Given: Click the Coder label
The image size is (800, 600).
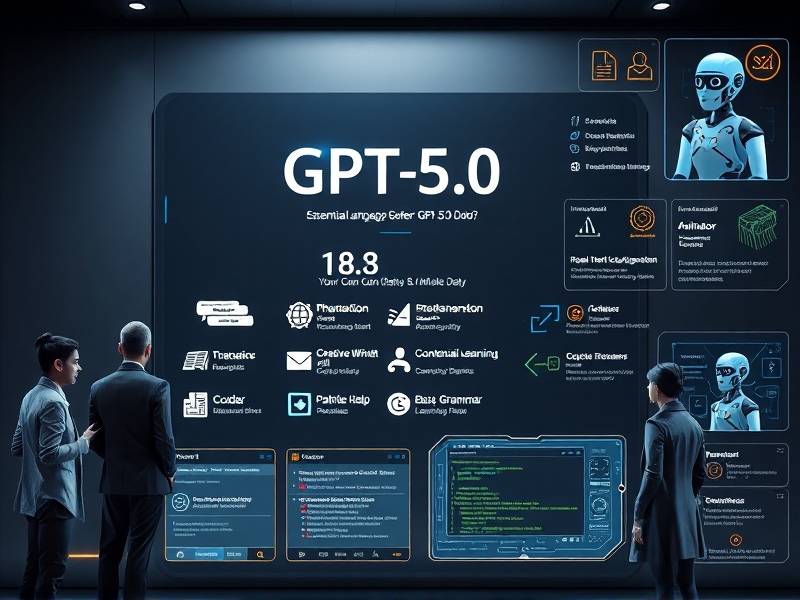Looking at the screenshot, I should pyautogui.click(x=229, y=399).
